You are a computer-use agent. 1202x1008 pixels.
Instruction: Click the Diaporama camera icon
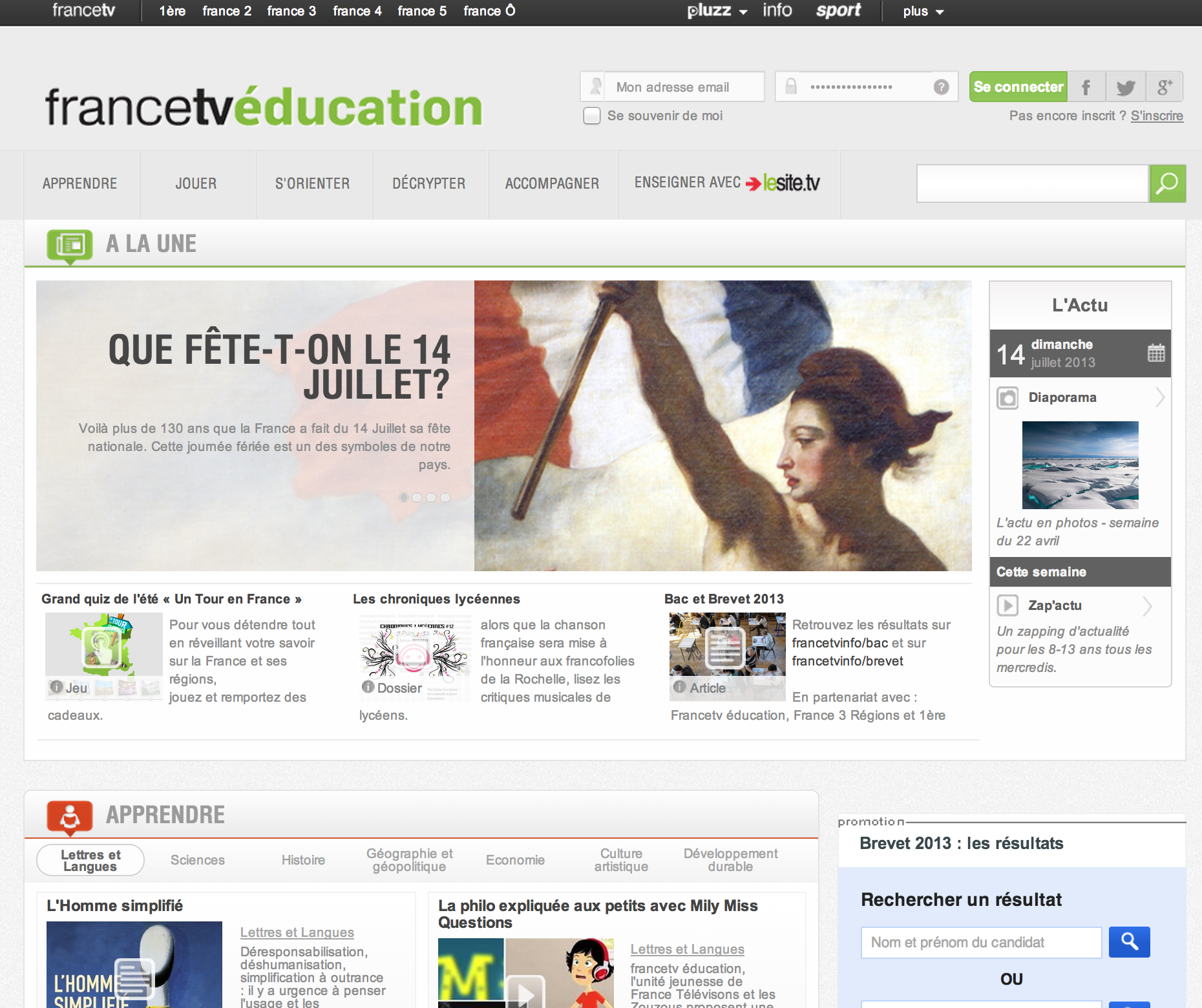pyautogui.click(x=1007, y=398)
